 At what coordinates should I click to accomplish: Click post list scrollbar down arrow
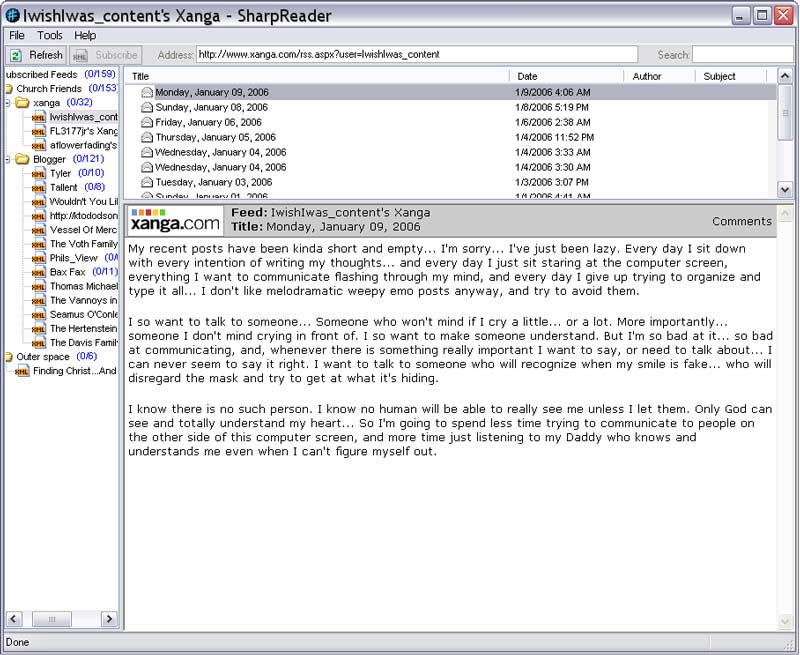(x=785, y=189)
